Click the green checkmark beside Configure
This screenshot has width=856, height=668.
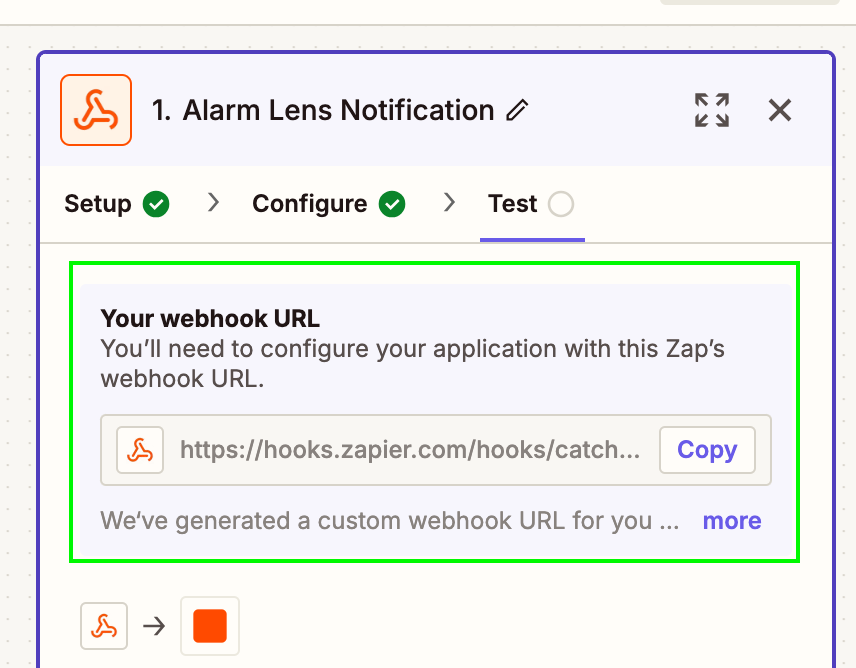[x=393, y=204]
